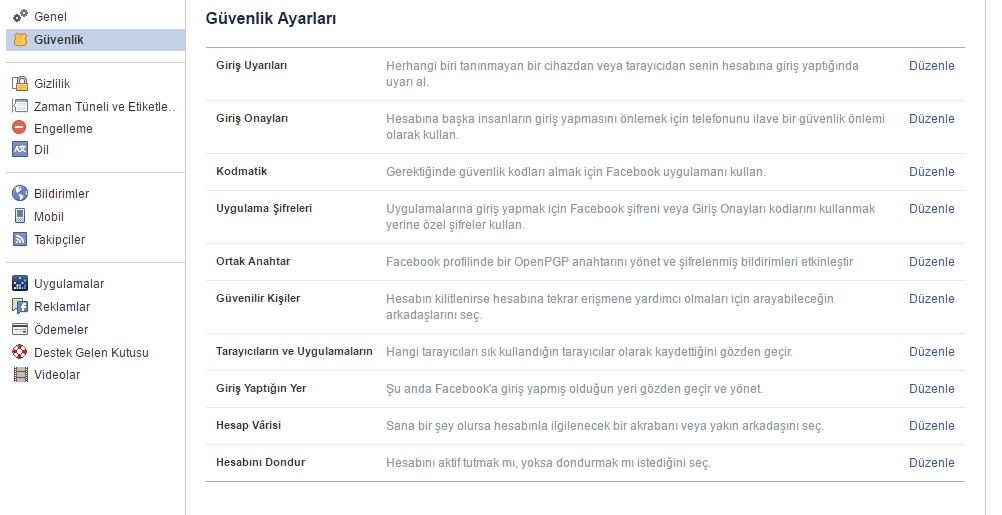
Task: Click the Kodmatik description about güvenlik kodları
Action: (576, 172)
